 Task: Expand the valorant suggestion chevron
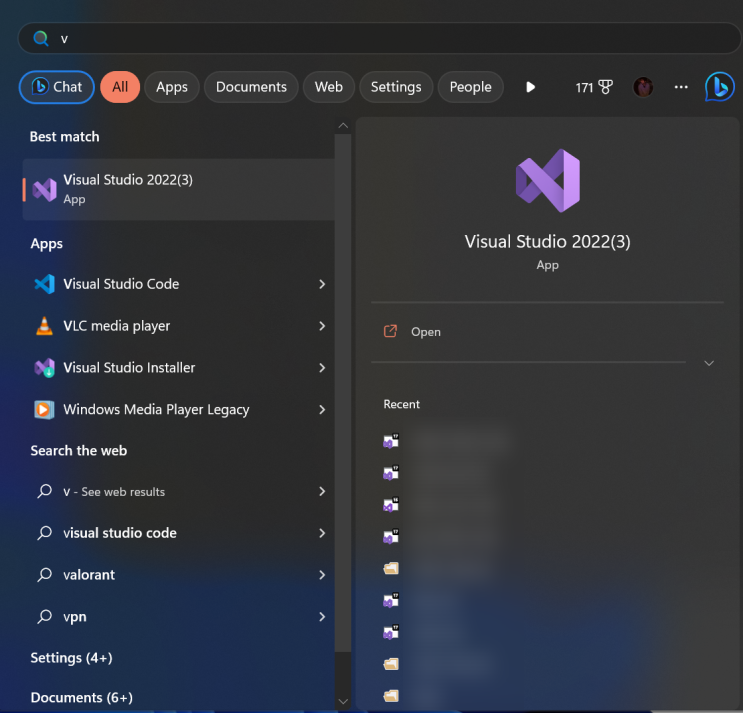click(322, 575)
